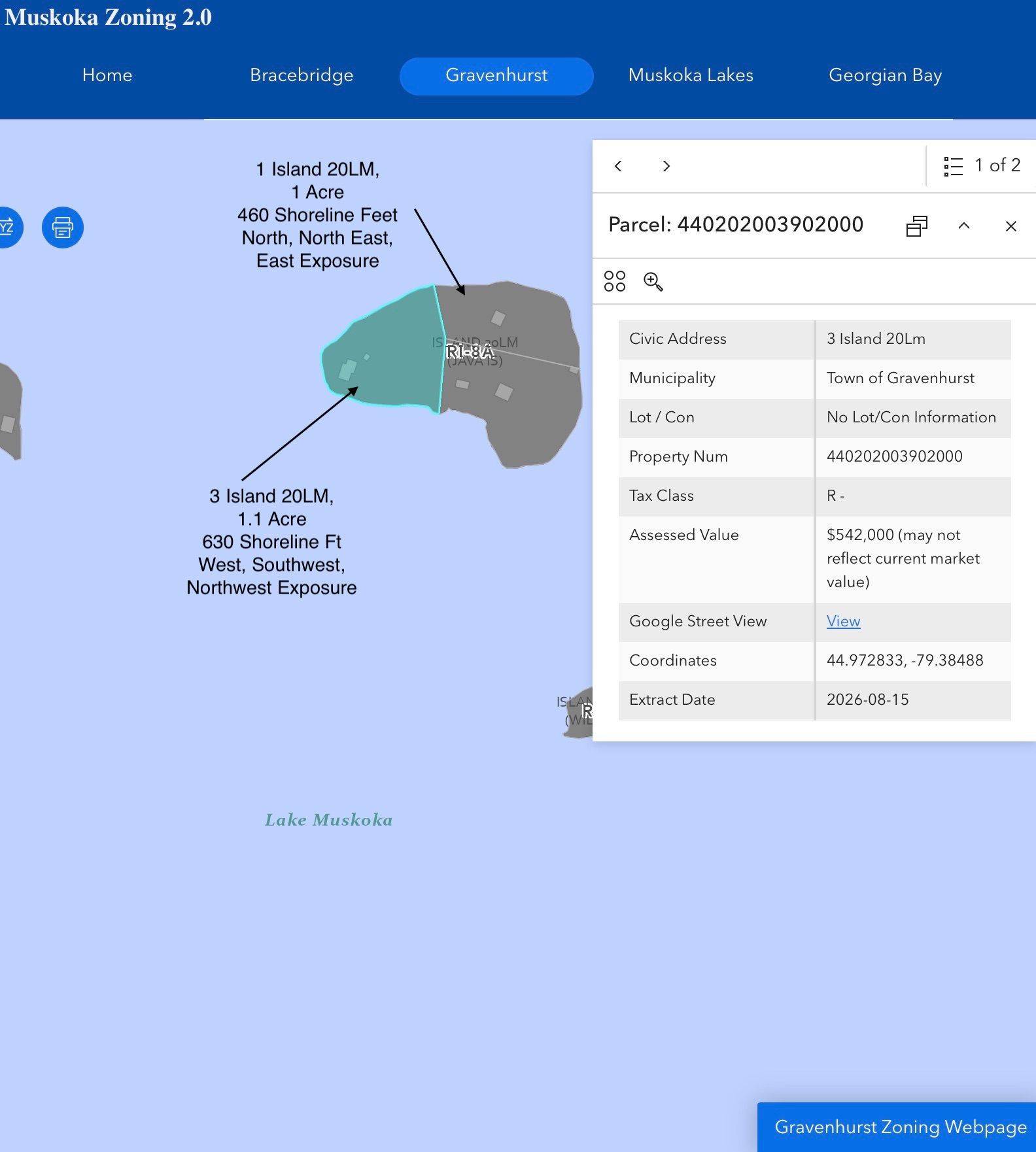The height and width of the screenshot is (1152, 1036).
Task: Close the parcel popup
Action: (x=1010, y=226)
